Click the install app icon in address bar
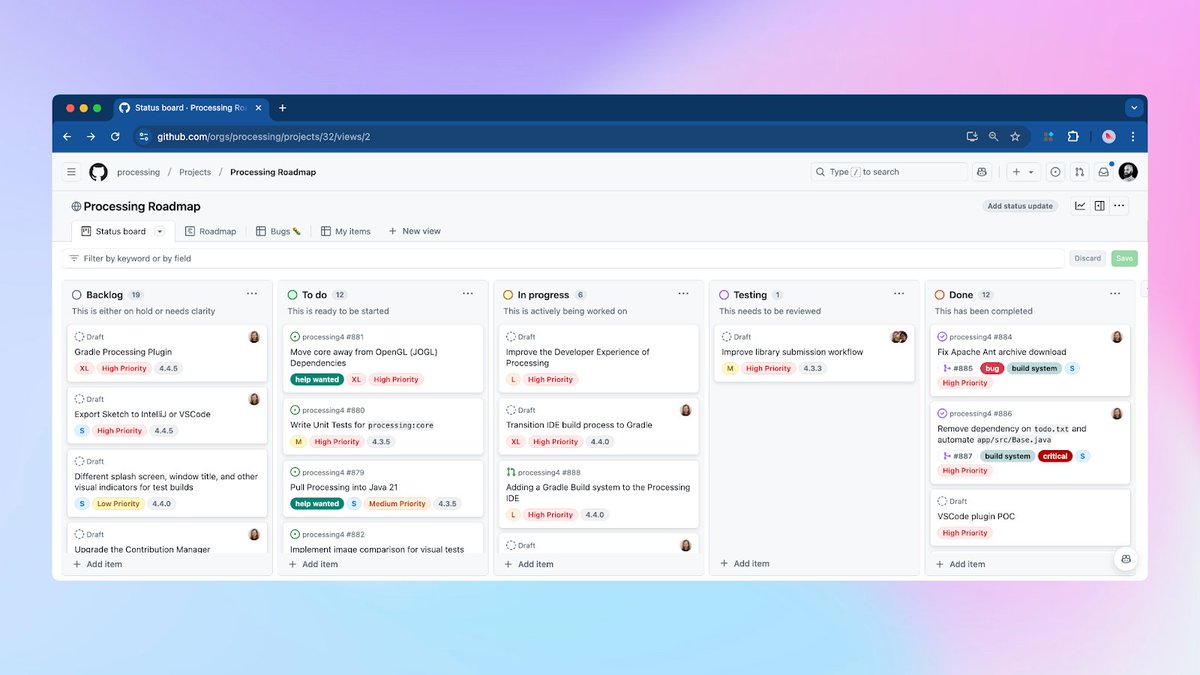This screenshot has height=675, width=1200. coord(972,137)
